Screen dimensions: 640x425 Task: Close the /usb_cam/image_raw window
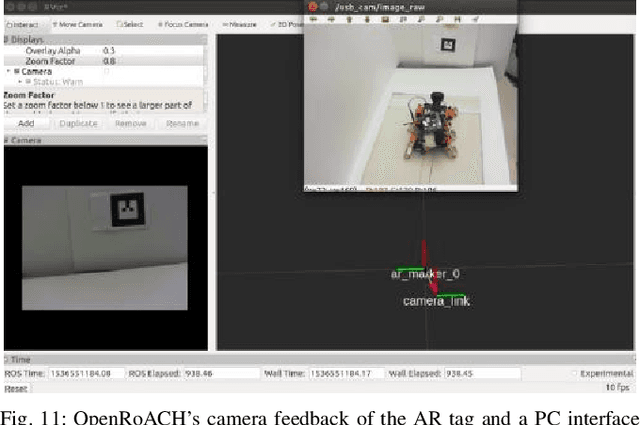coord(313,7)
